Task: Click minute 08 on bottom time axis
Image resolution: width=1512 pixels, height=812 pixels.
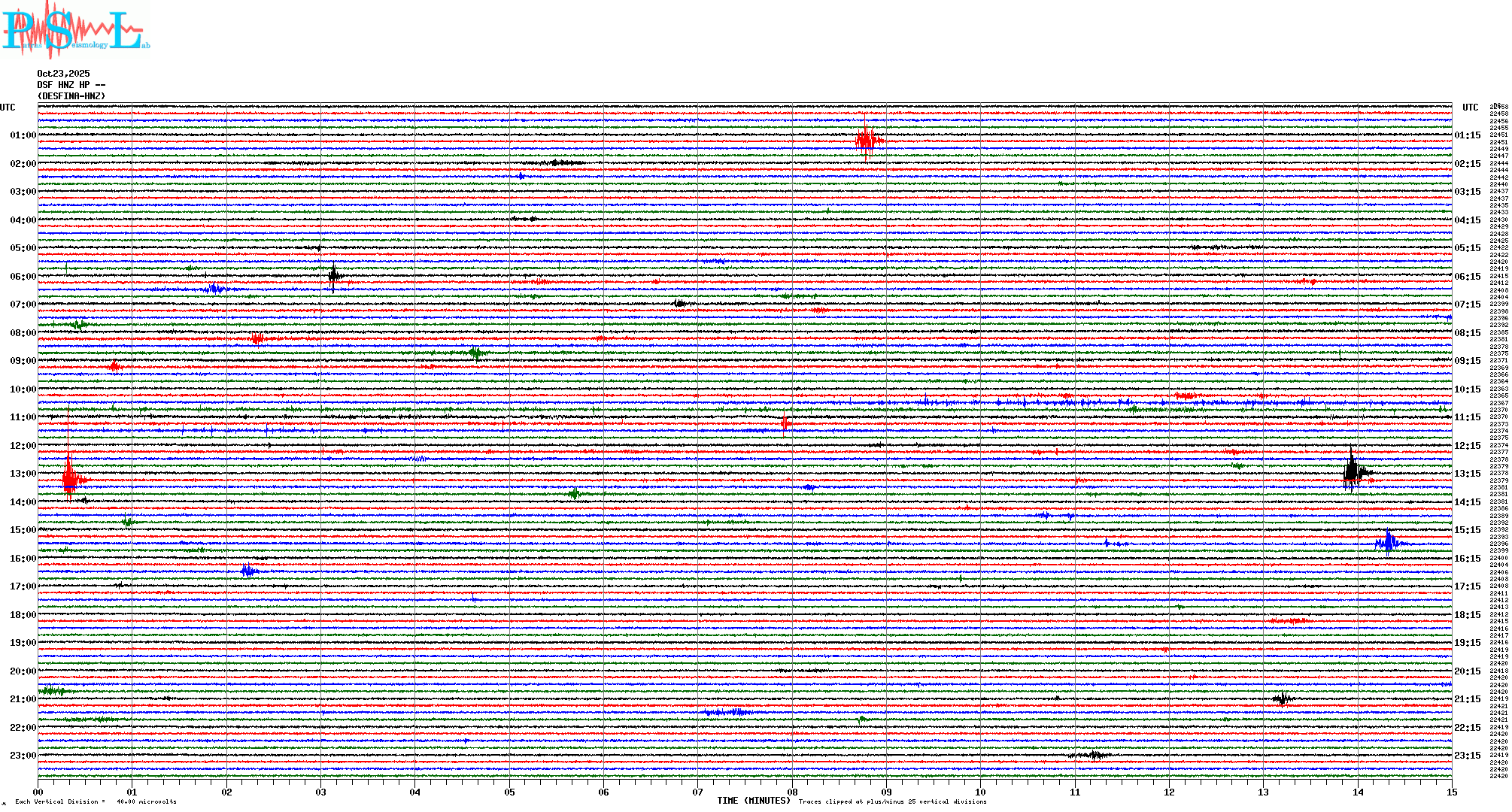Action: coord(792,792)
